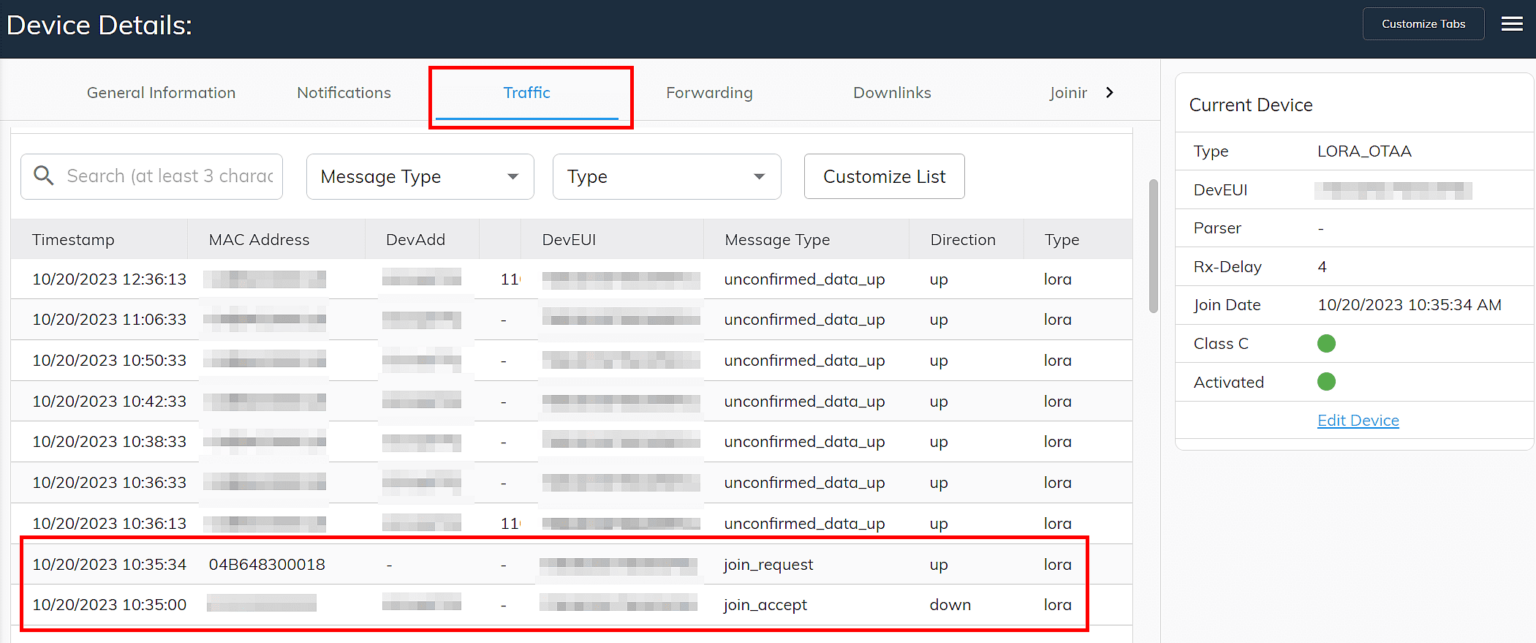Viewport: 1536px width, 643px height.
Task: Click the Activated green status indicator
Action: (x=1326, y=381)
